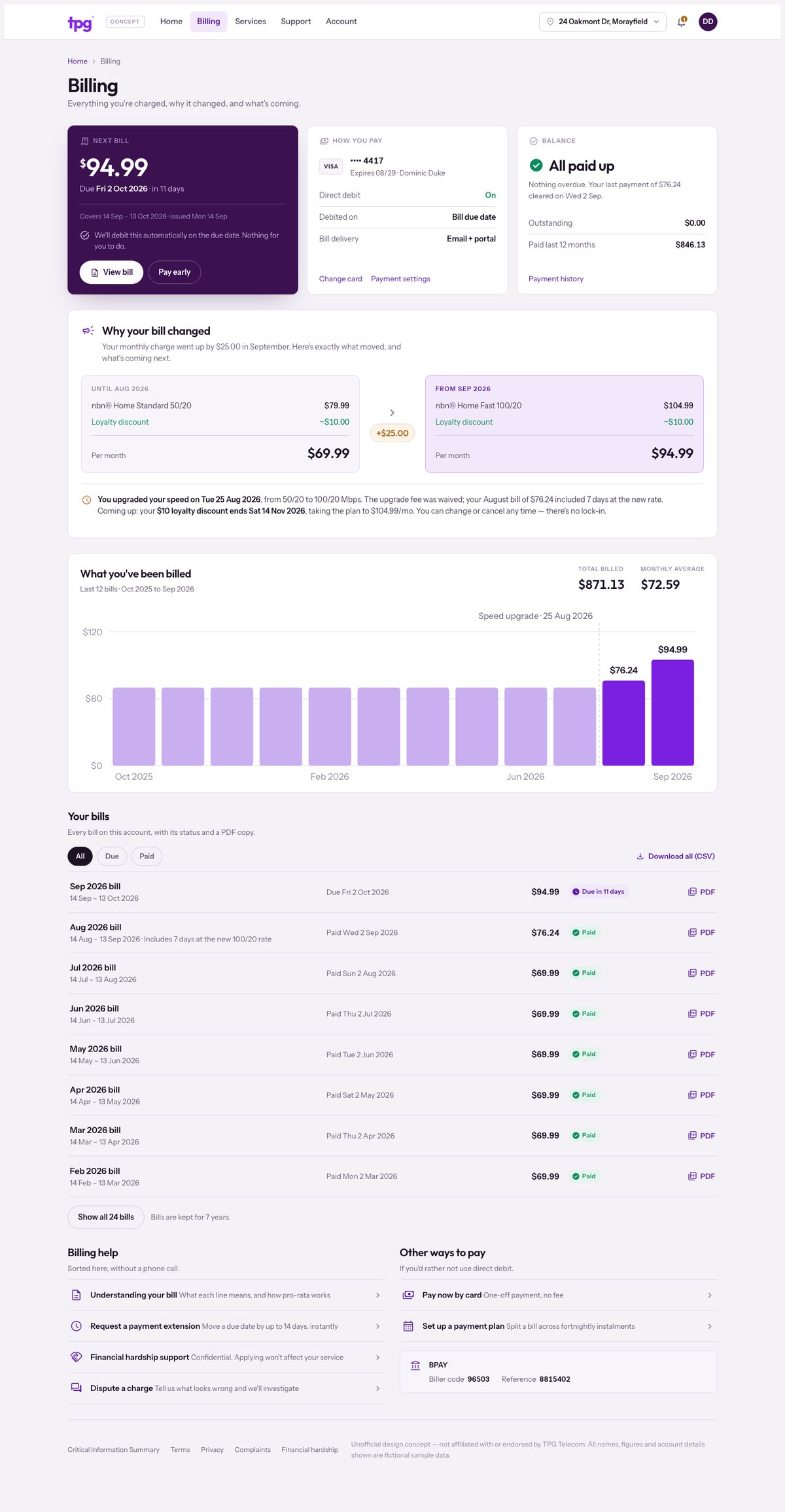Download the Aug 2026 bill PDF
This screenshot has height=1512, width=785.
click(701, 933)
